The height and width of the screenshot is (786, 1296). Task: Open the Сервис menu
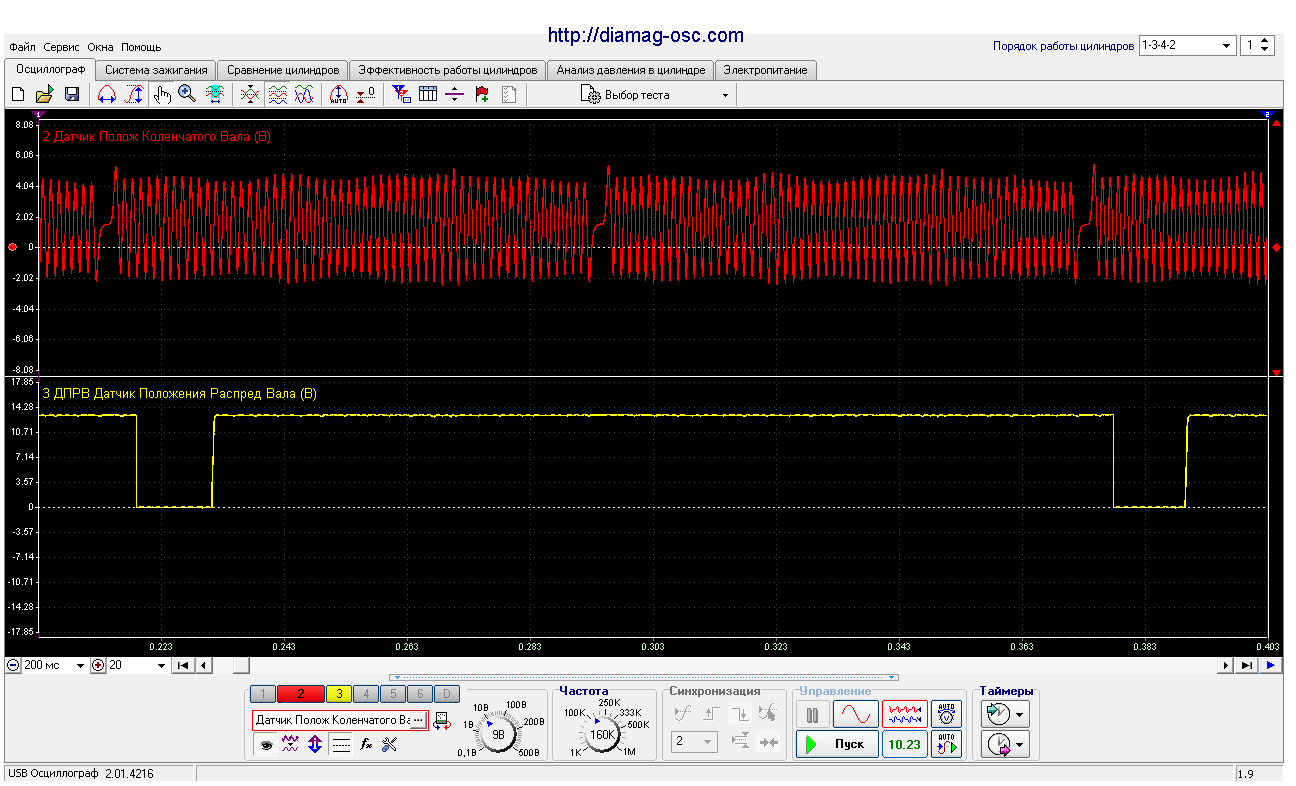pos(62,47)
